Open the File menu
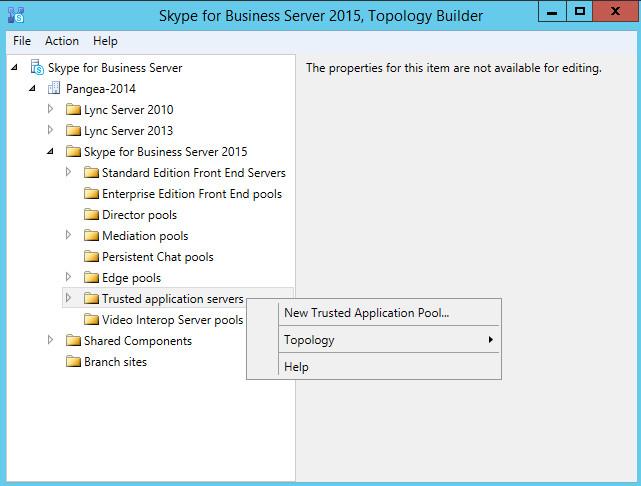This screenshot has width=641, height=486. [22, 41]
